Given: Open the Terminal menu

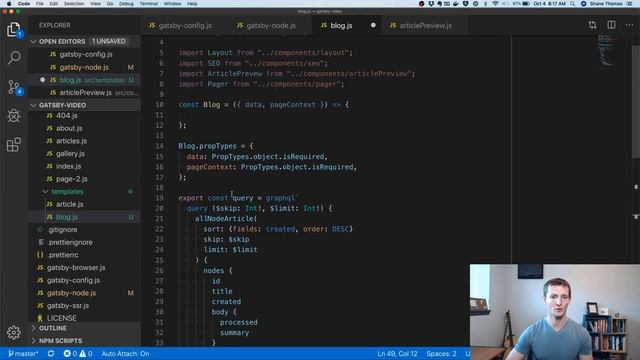Looking at the screenshot, I should 149,4.
